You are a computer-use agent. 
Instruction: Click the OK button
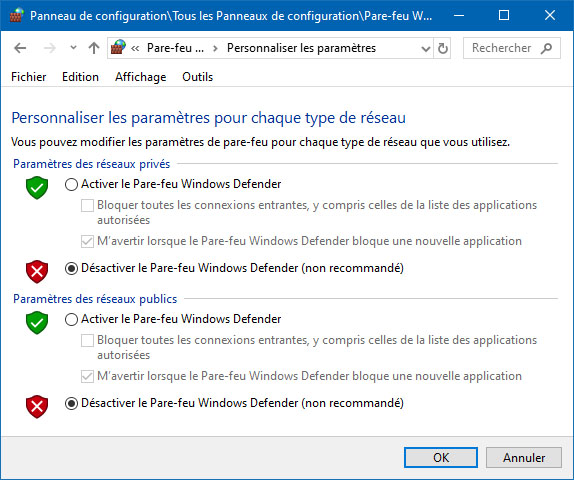click(x=441, y=457)
